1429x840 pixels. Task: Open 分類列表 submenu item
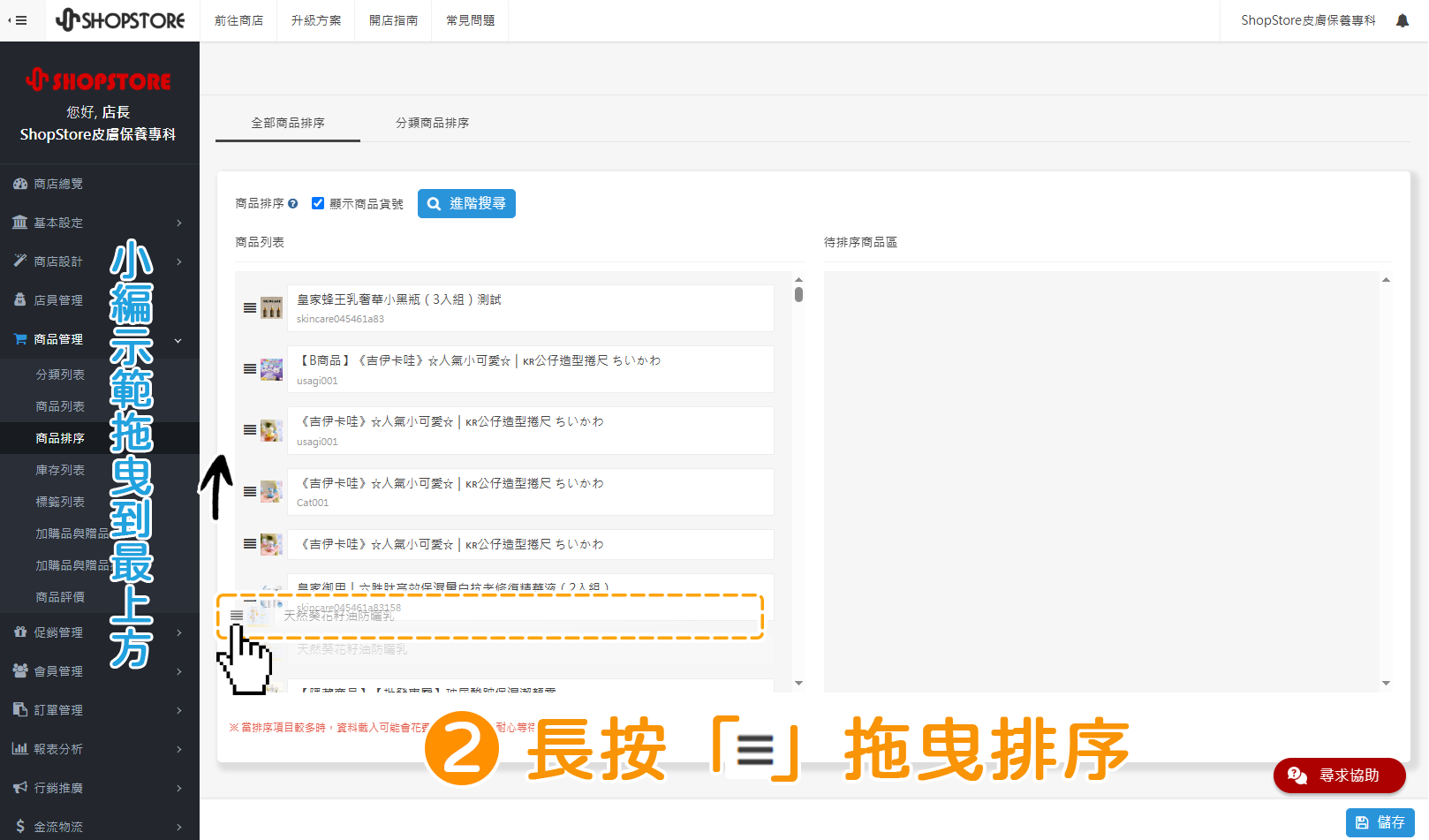pos(60,375)
